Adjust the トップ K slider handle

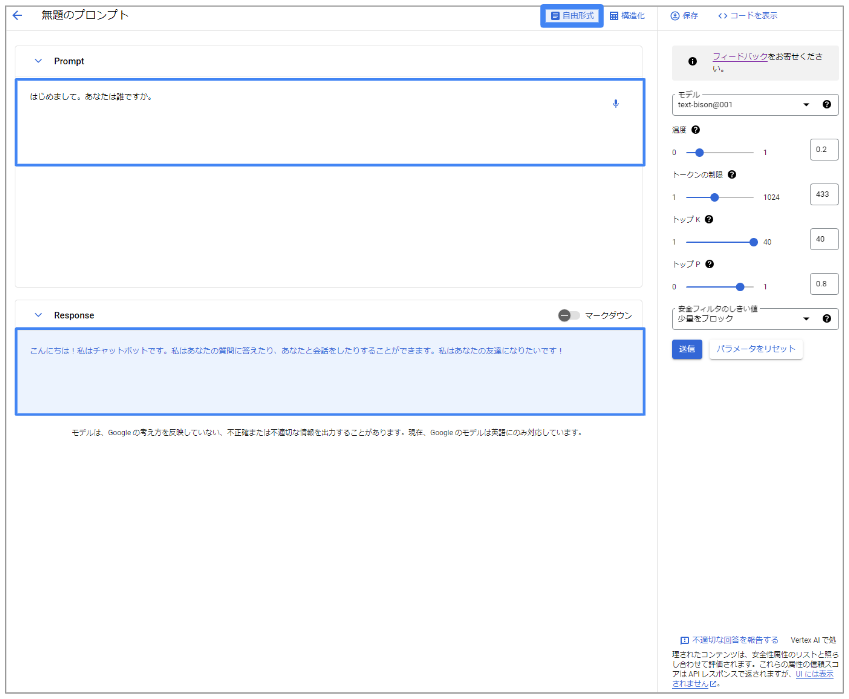753,242
